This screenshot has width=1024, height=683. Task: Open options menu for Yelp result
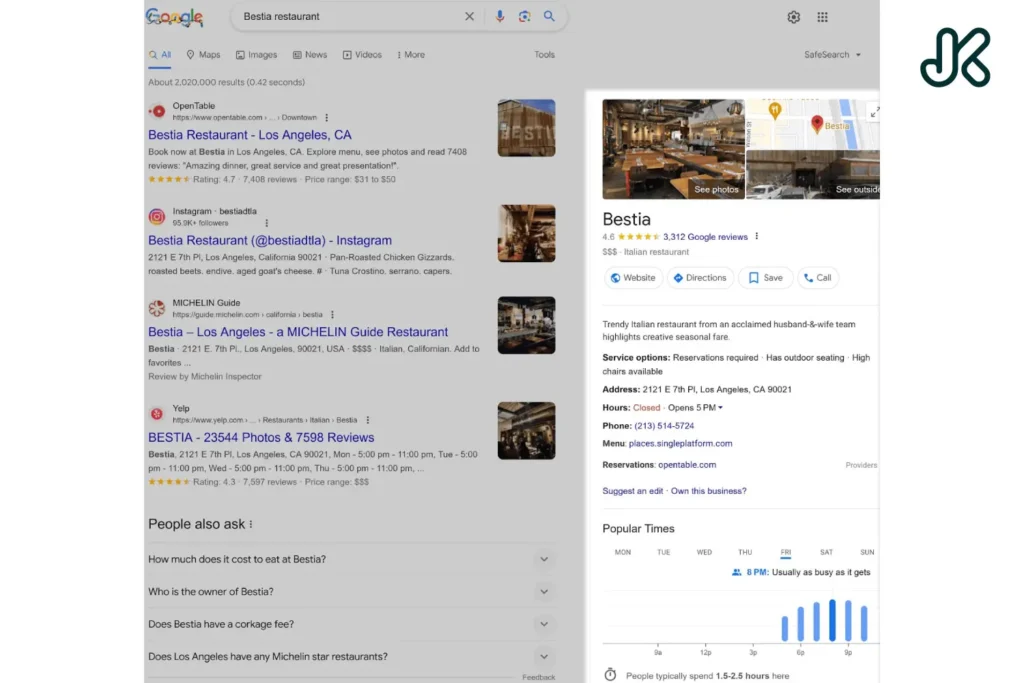tap(368, 420)
